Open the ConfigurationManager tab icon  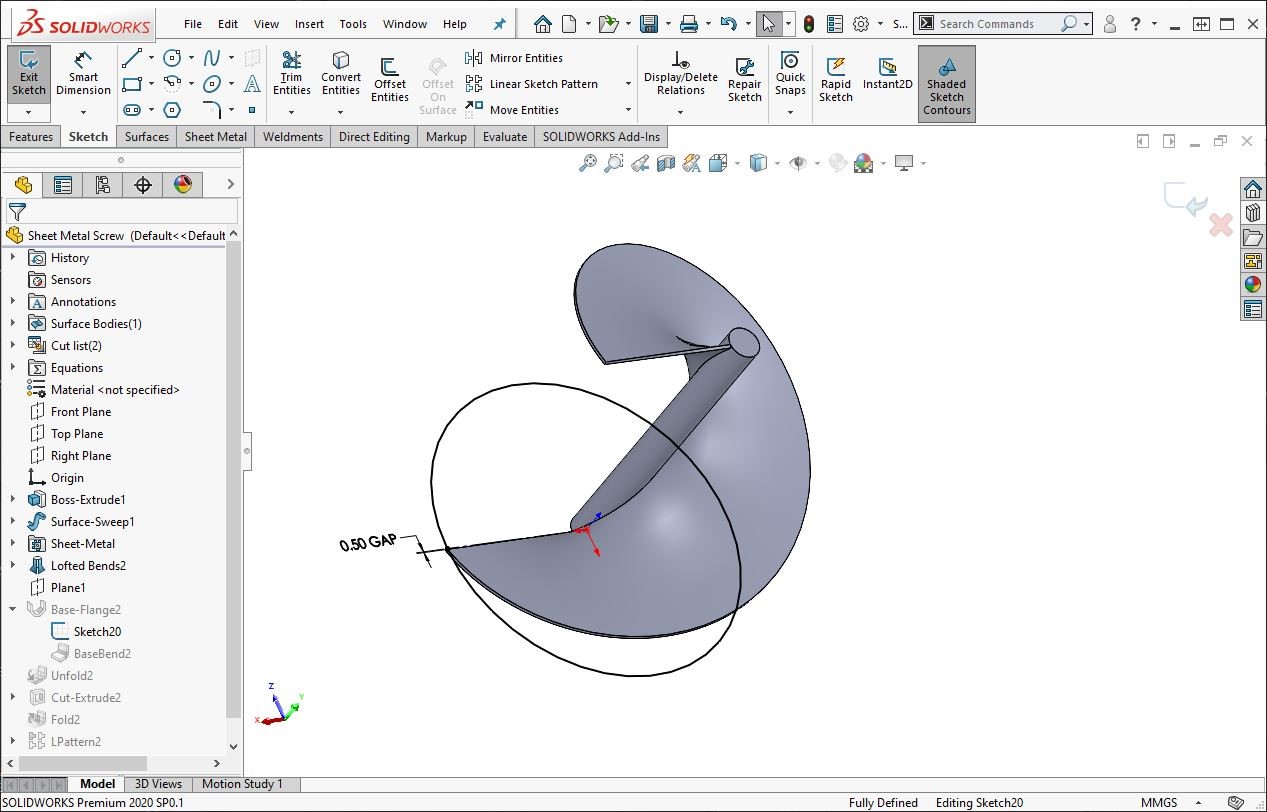102,185
